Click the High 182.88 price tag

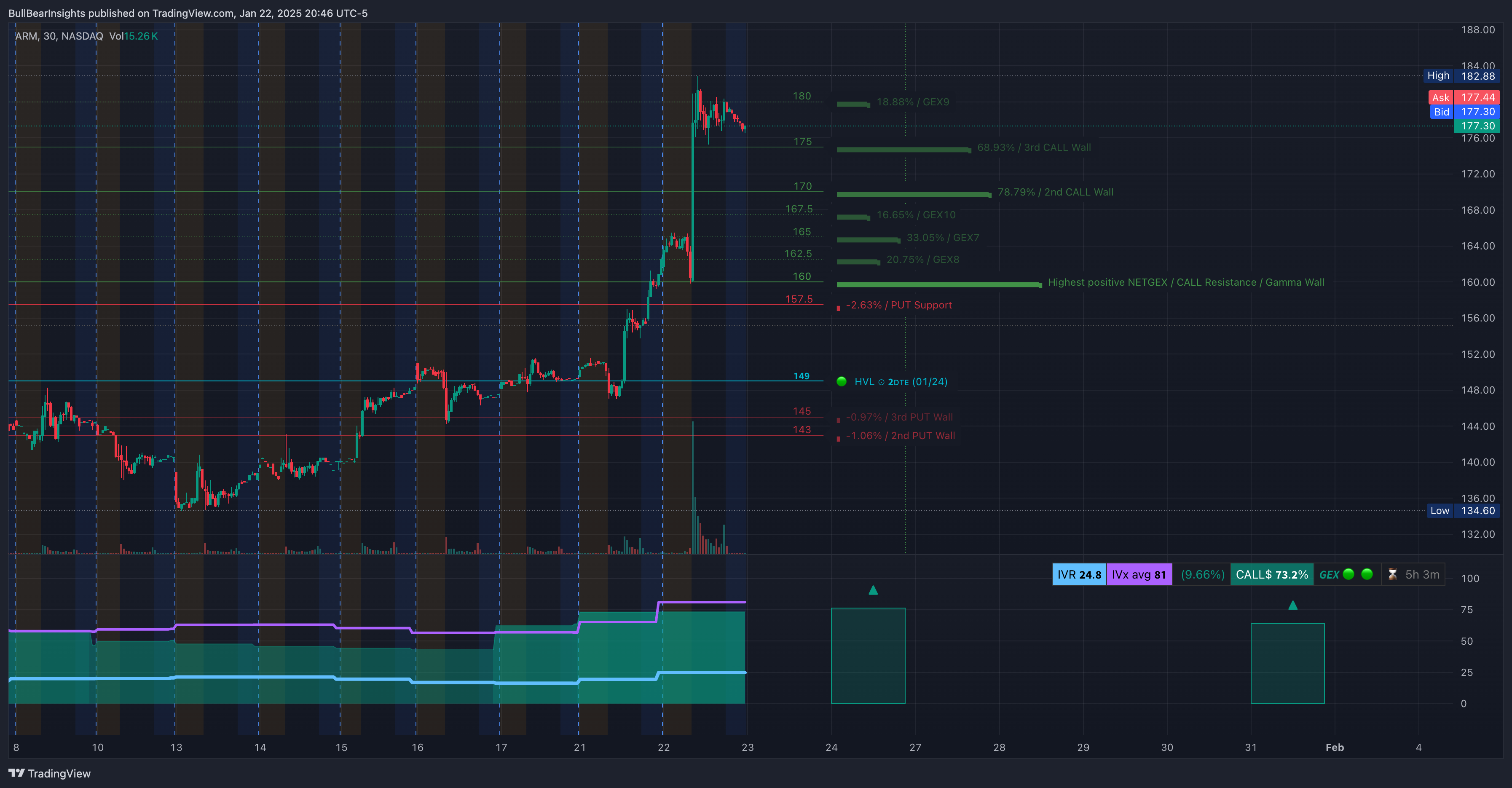(x=1461, y=76)
